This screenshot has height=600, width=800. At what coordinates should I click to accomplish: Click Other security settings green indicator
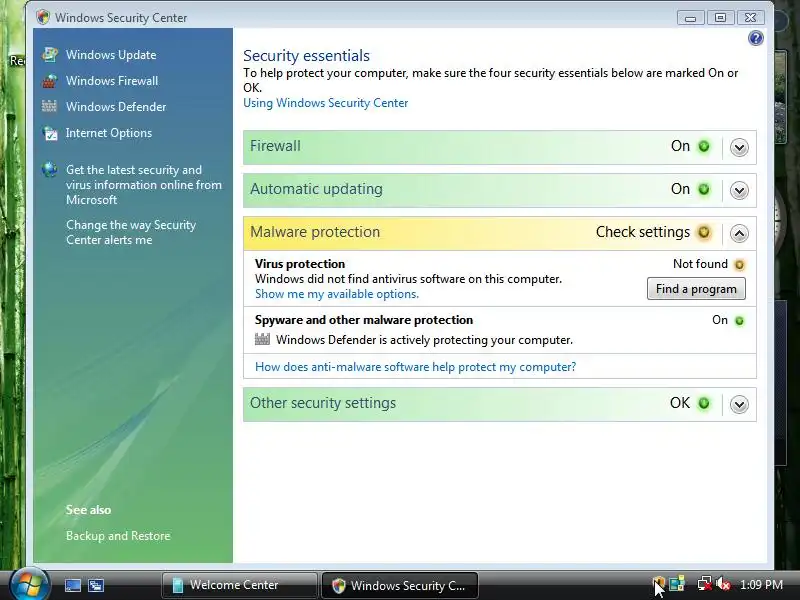704,404
